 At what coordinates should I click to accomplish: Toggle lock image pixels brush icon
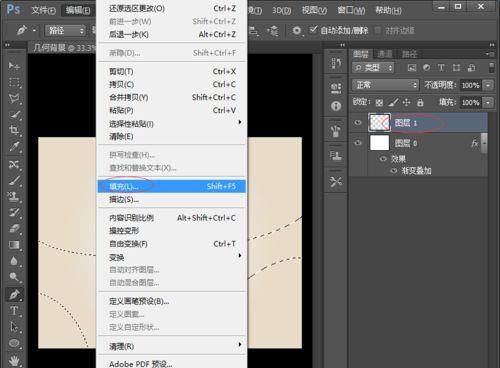(x=393, y=102)
